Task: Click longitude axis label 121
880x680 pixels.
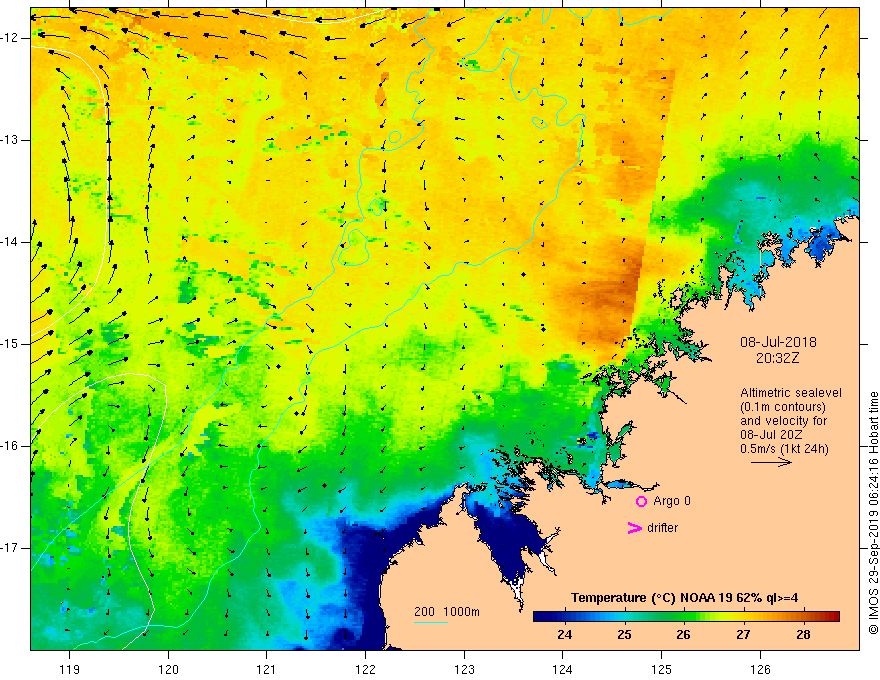Action: click(x=267, y=669)
